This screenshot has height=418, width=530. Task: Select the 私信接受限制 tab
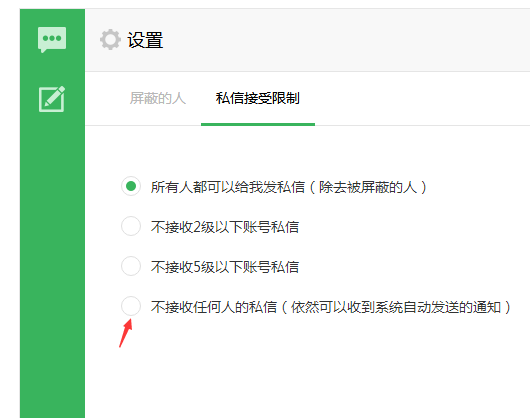258,98
